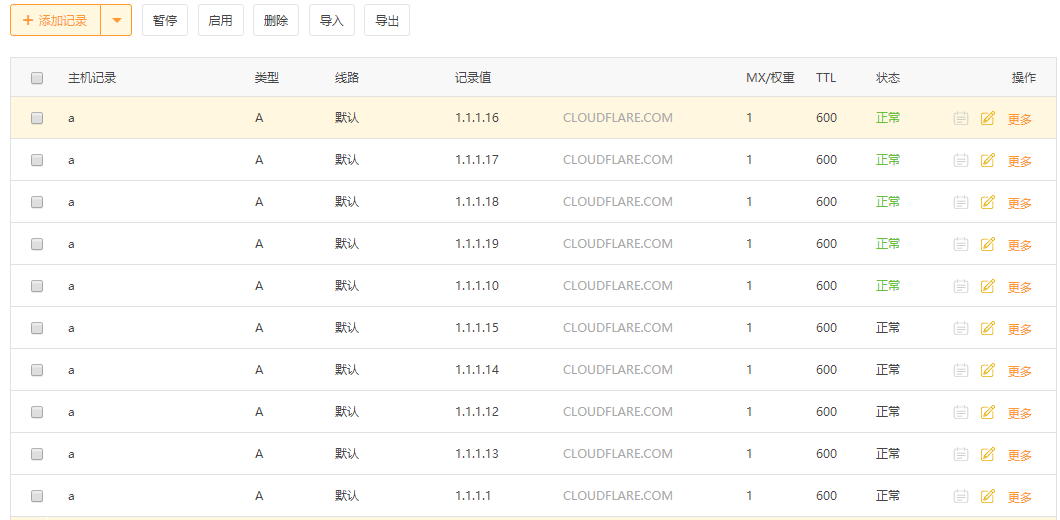
Task: Click the remark icon on the 1.1.1.1 row
Action: tap(961, 496)
